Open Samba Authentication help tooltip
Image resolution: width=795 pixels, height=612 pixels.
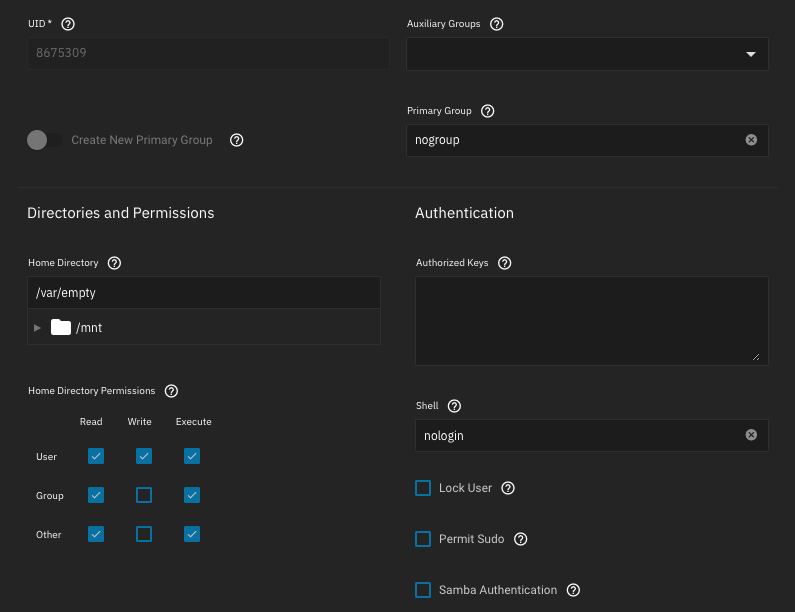(x=573, y=590)
